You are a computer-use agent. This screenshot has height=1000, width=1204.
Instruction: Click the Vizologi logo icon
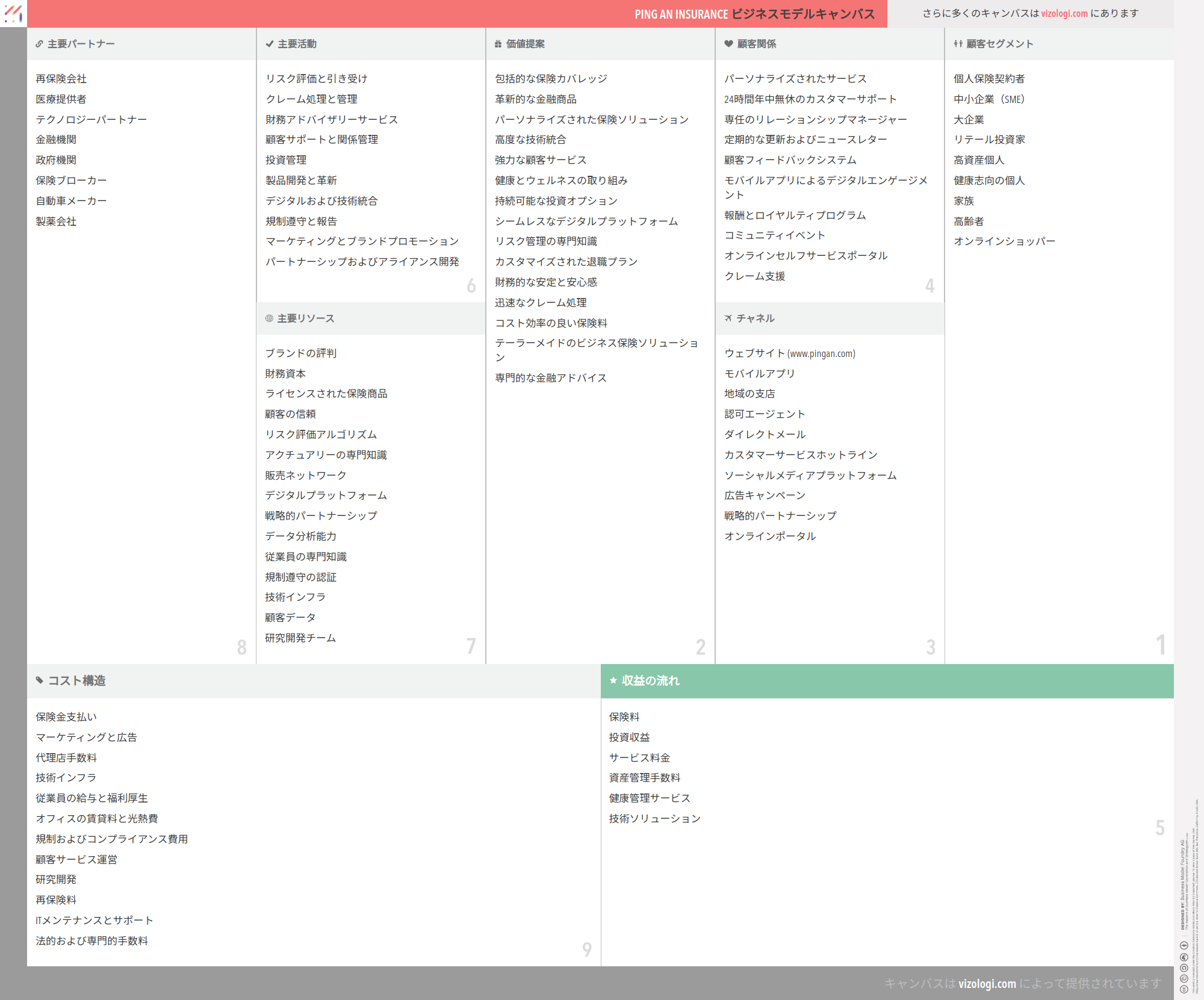[x=13, y=13]
